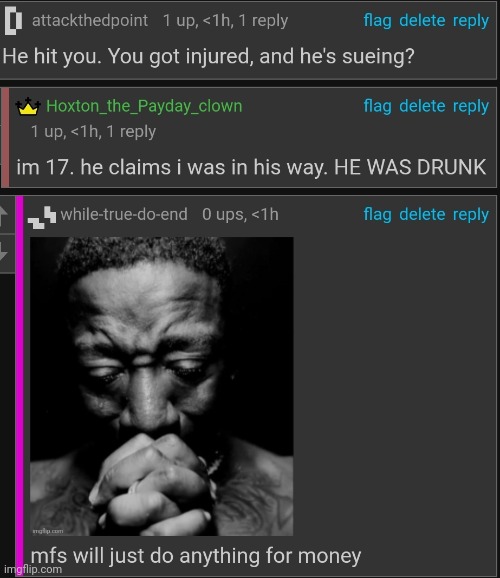Delete the attackthedpoint comment
The width and height of the screenshot is (500, 578).
click(x=422, y=20)
